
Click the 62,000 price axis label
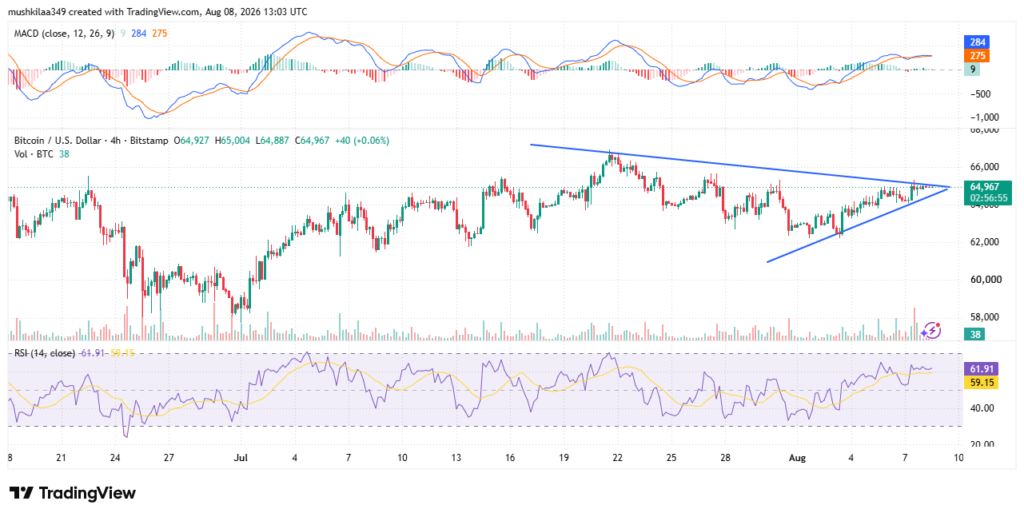[984, 242]
